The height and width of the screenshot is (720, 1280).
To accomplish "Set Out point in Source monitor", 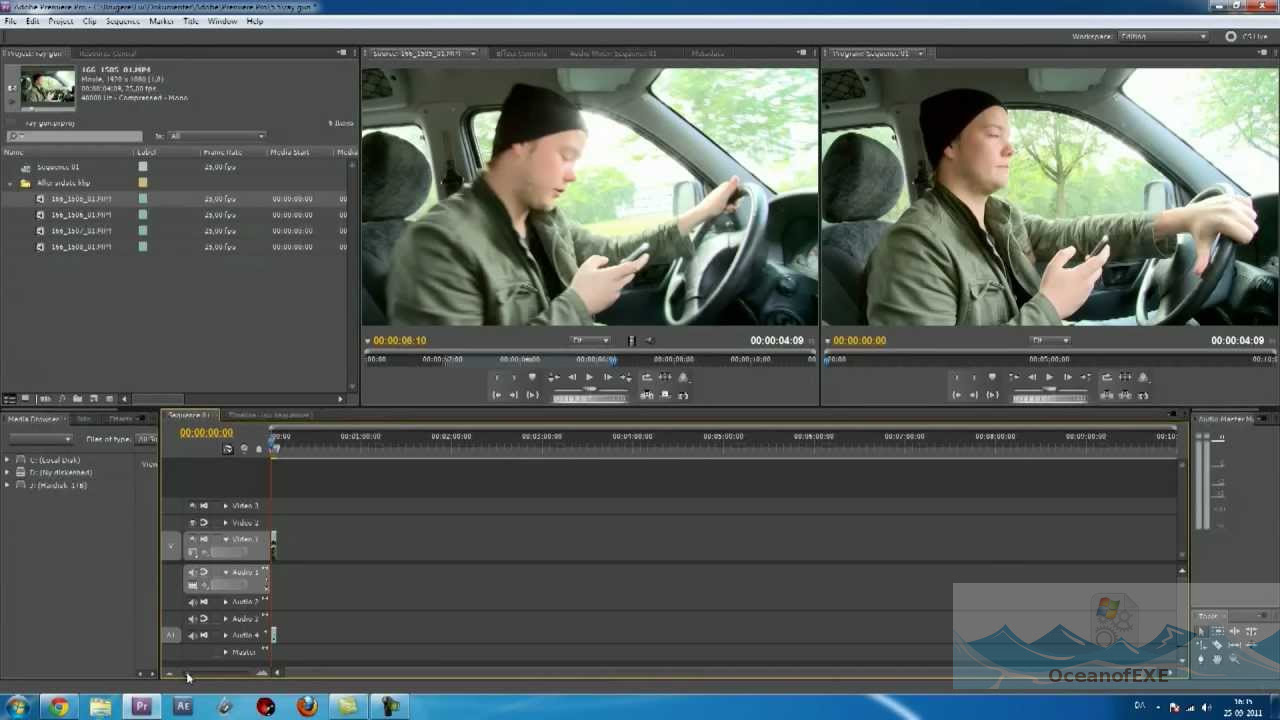I will (x=514, y=377).
